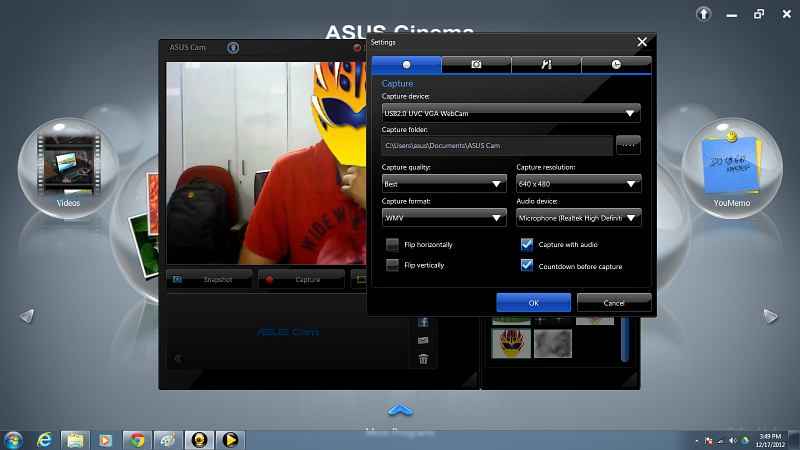Click the left navigation arrow
Screen dimensions: 800x450
[27, 316]
